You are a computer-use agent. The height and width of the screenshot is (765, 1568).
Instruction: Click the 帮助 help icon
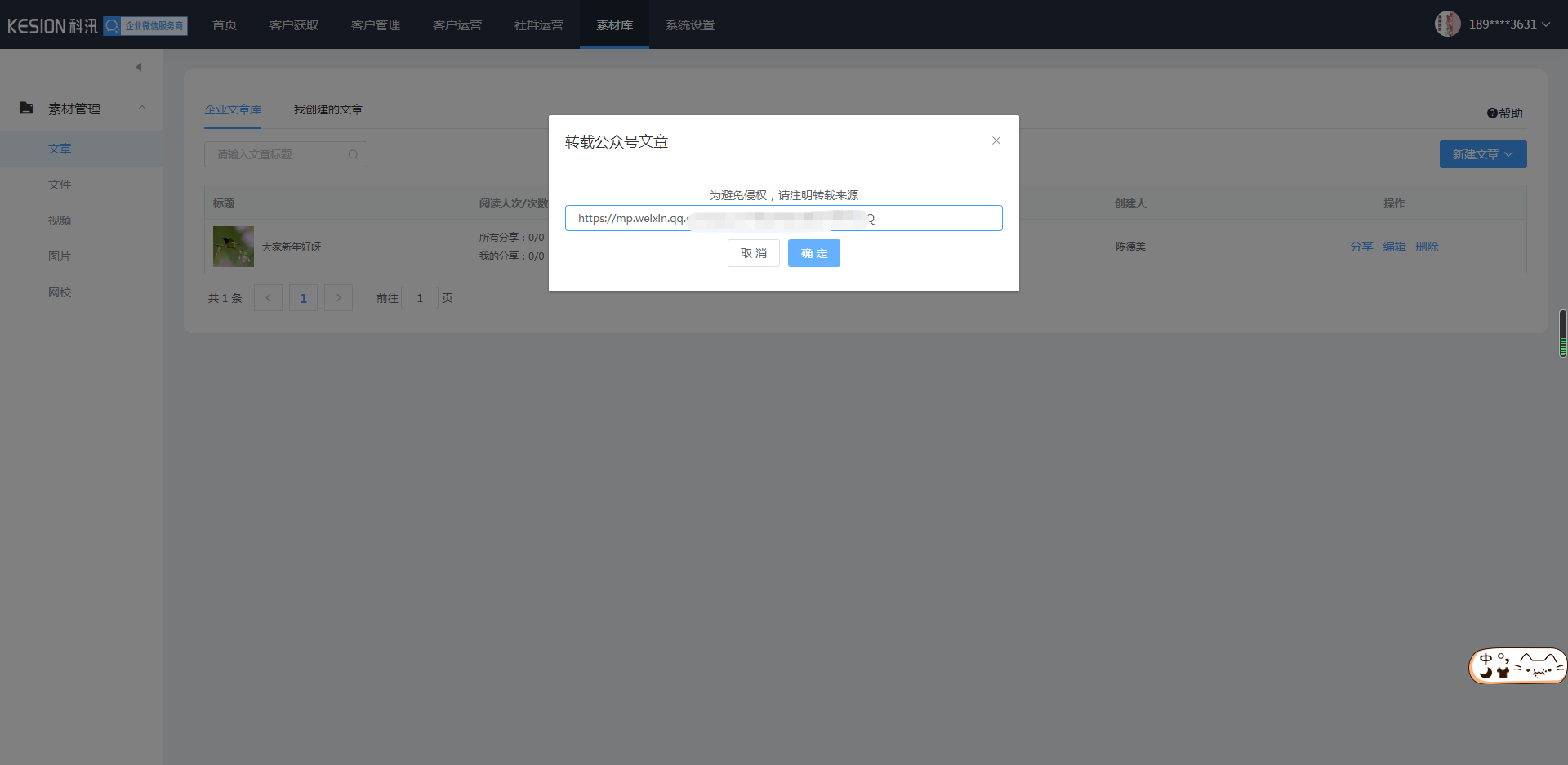pyautogui.click(x=1492, y=113)
